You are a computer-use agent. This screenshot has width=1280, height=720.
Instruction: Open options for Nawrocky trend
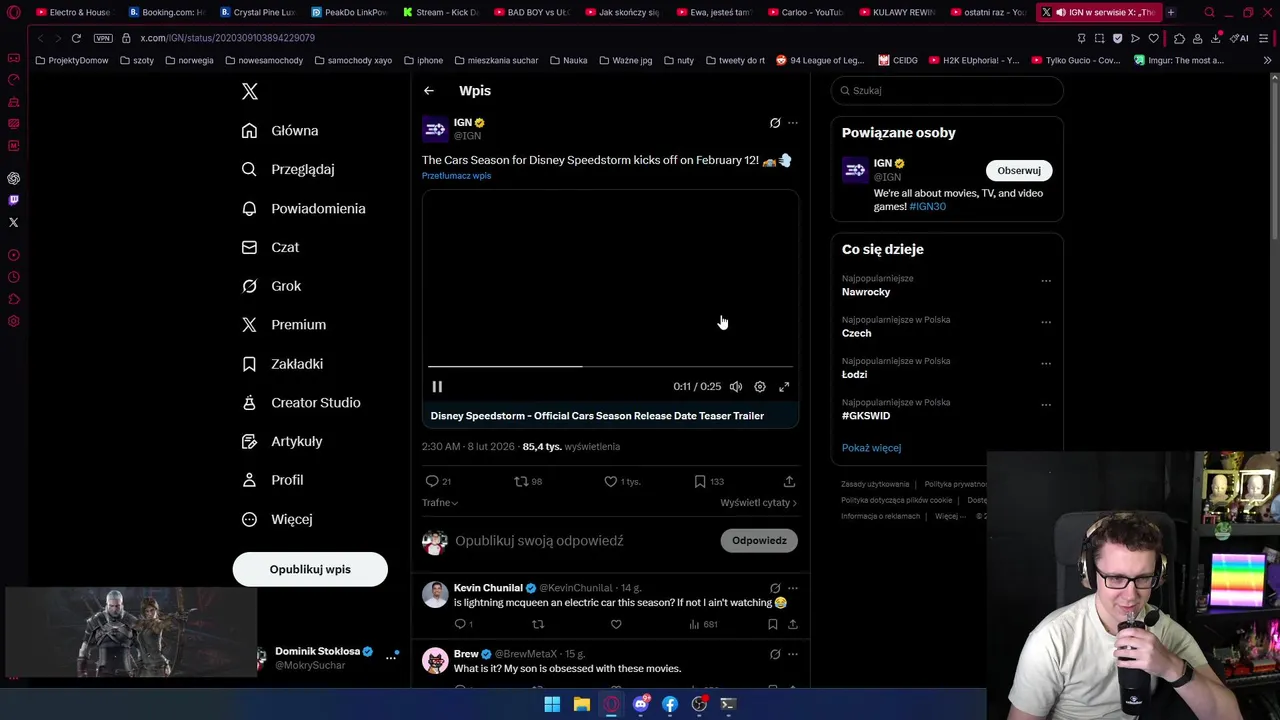click(1046, 281)
